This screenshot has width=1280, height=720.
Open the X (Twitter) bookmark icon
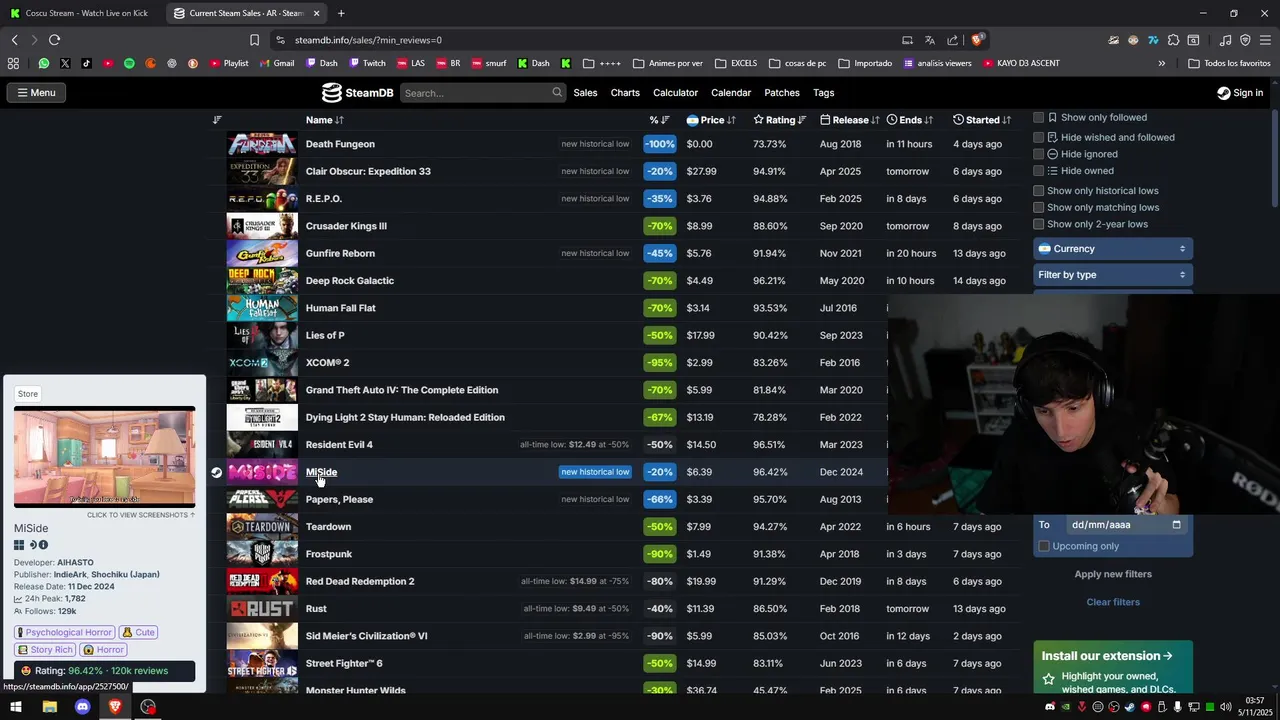(x=65, y=63)
